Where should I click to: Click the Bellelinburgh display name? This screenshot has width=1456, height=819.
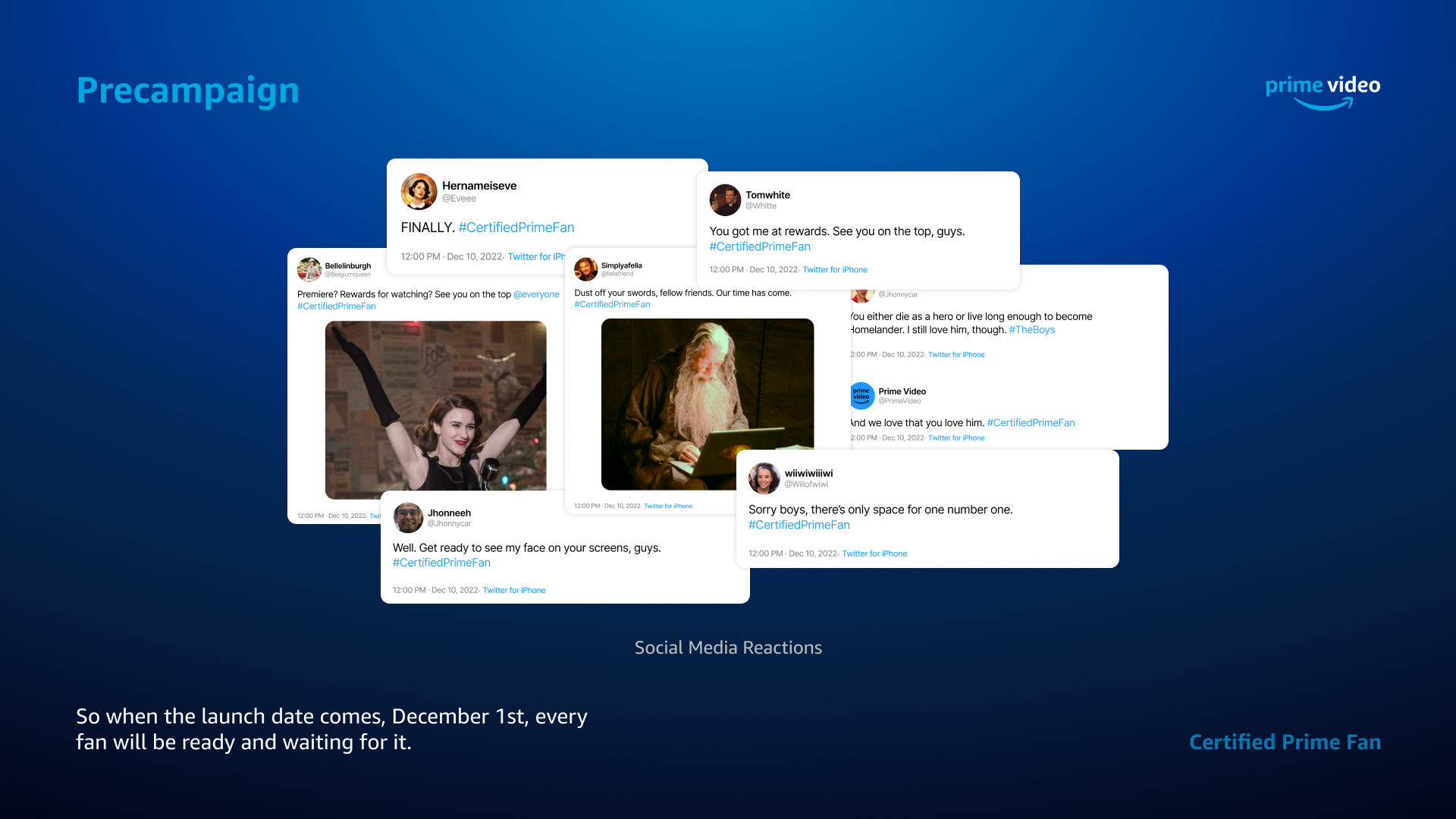[348, 266]
